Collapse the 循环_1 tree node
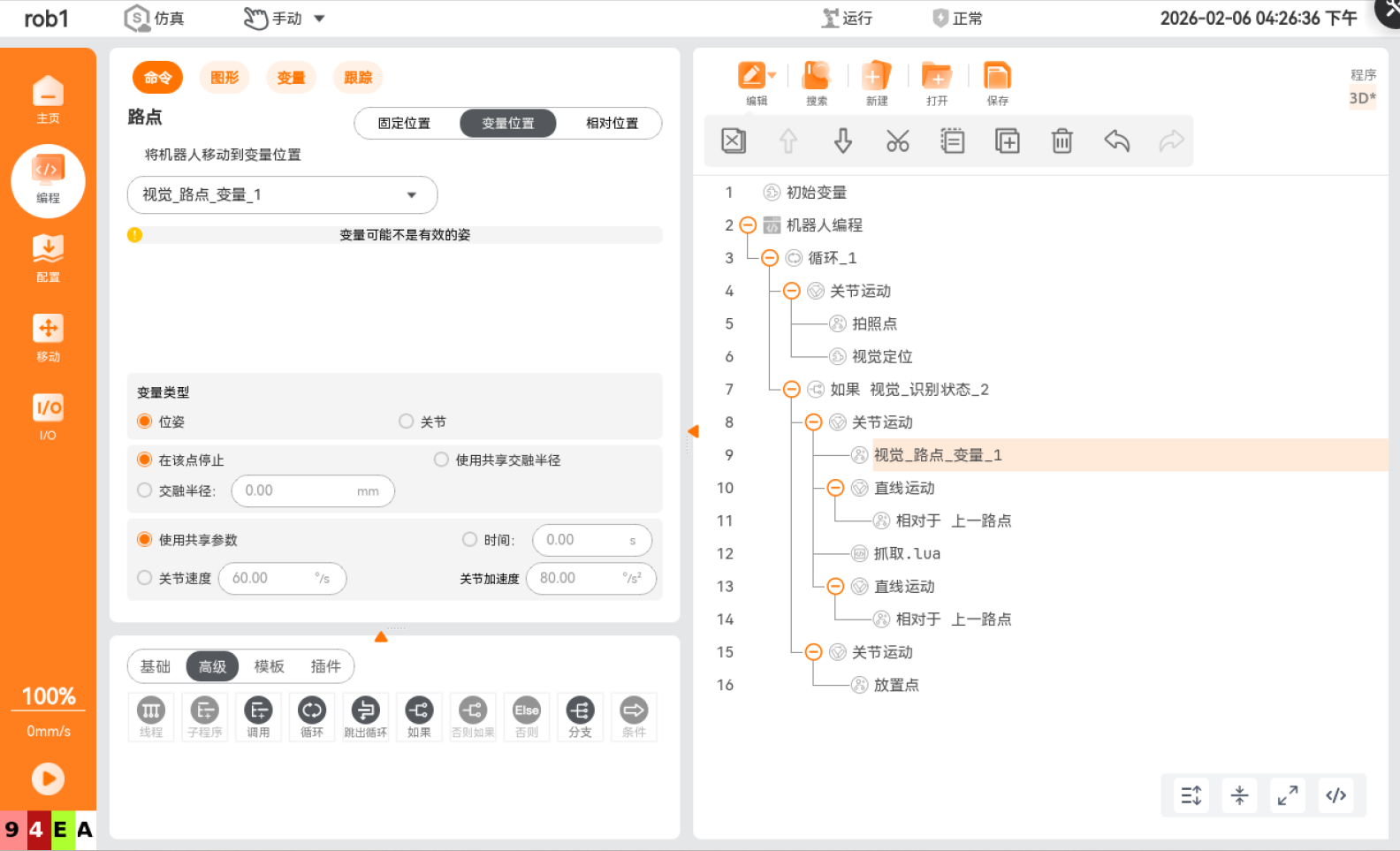Image resolution: width=1400 pixels, height=851 pixels. click(x=770, y=258)
